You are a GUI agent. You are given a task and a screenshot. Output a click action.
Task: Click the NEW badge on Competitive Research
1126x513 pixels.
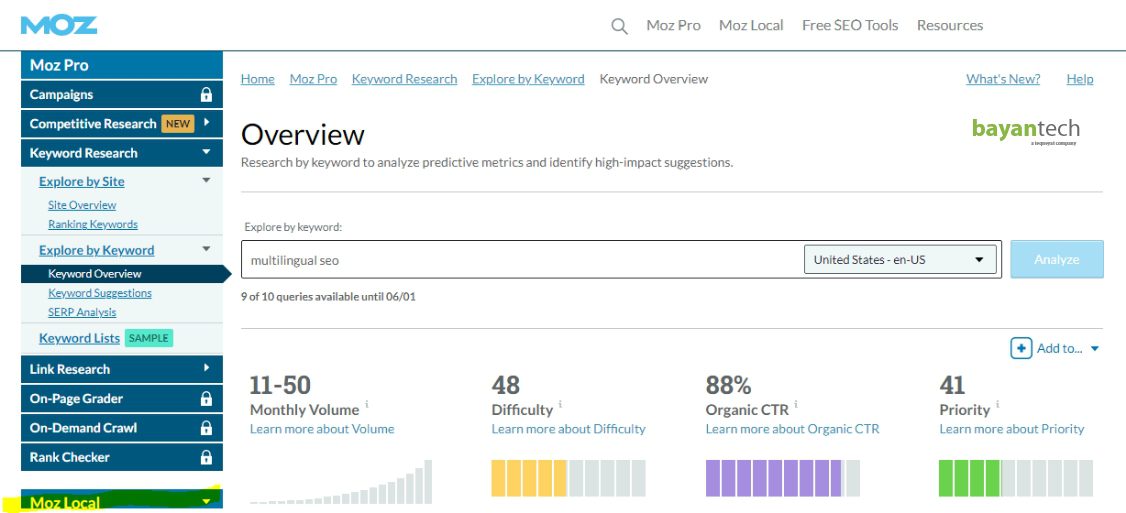tap(177, 124)
